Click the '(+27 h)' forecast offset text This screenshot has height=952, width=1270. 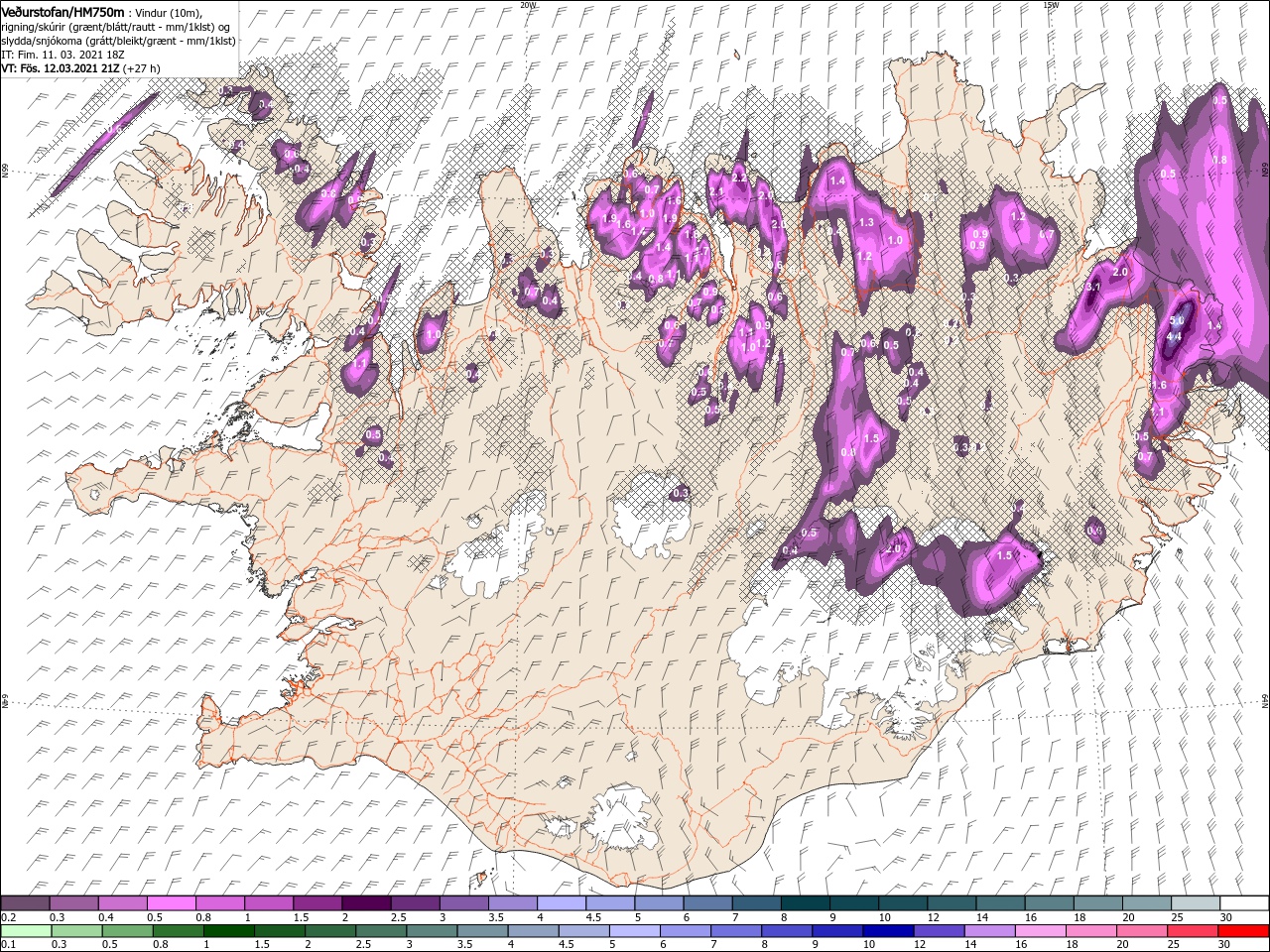point(143,68)
